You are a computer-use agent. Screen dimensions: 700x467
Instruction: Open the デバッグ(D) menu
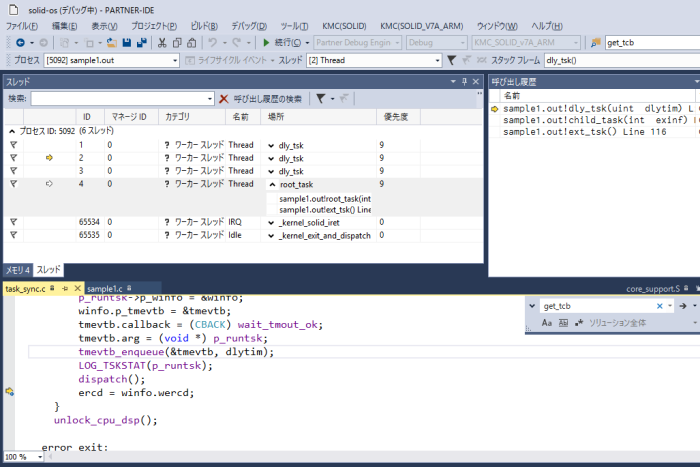tap(248, 25)
